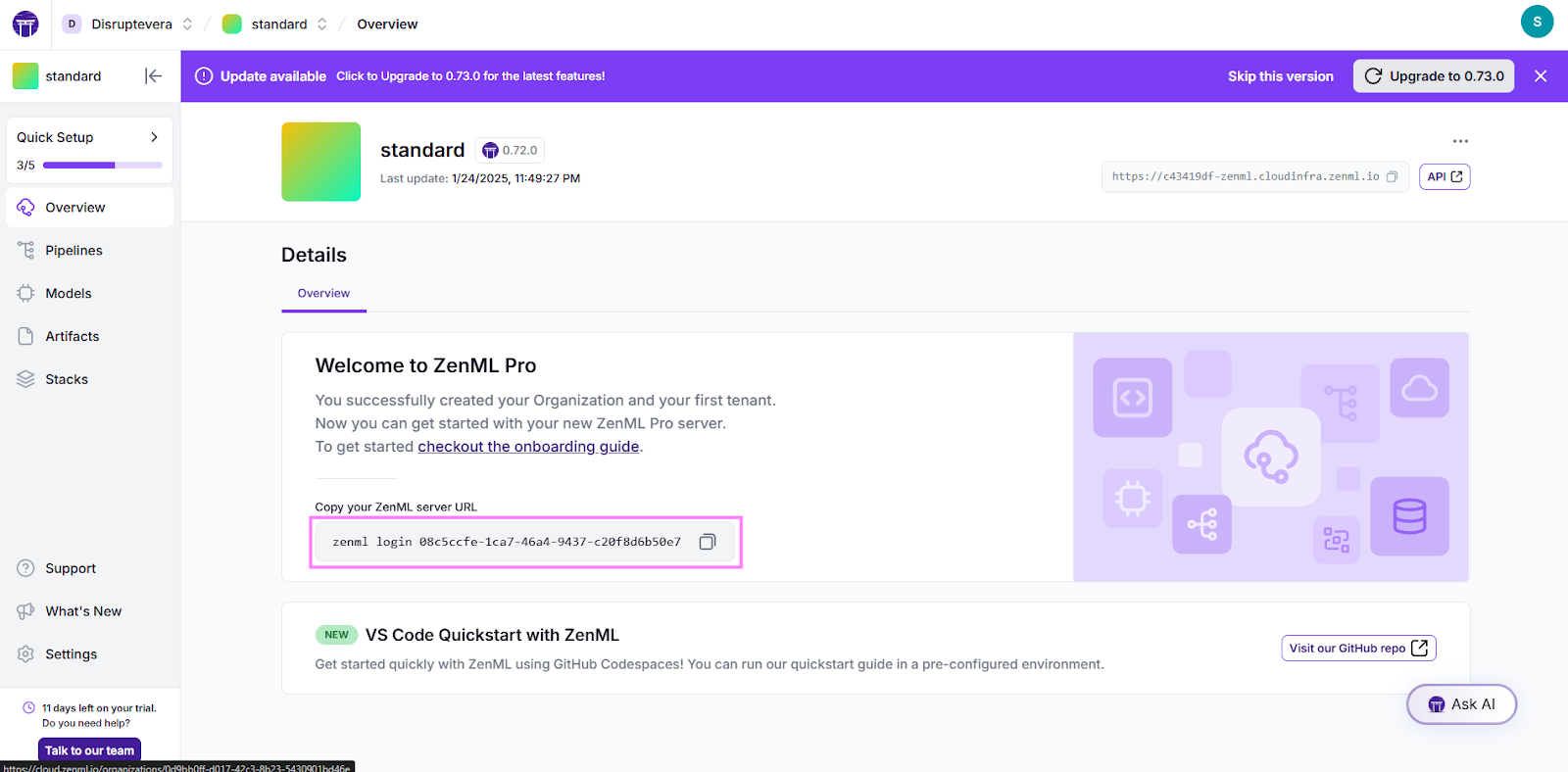Navigate to Stacks section
Screen dimensions: 1568x772
66,380
